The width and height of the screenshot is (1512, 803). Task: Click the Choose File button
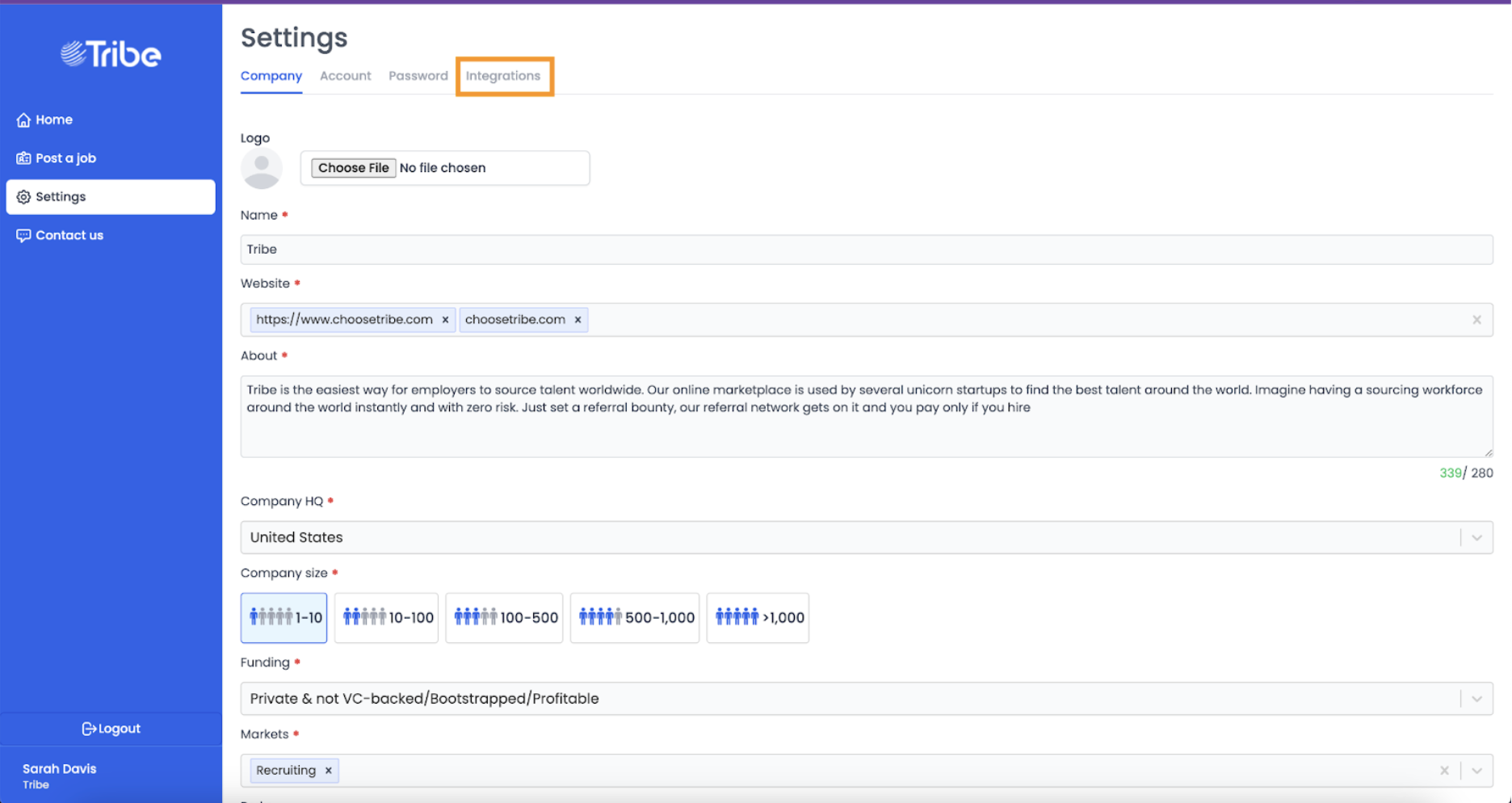pos(353,168)
